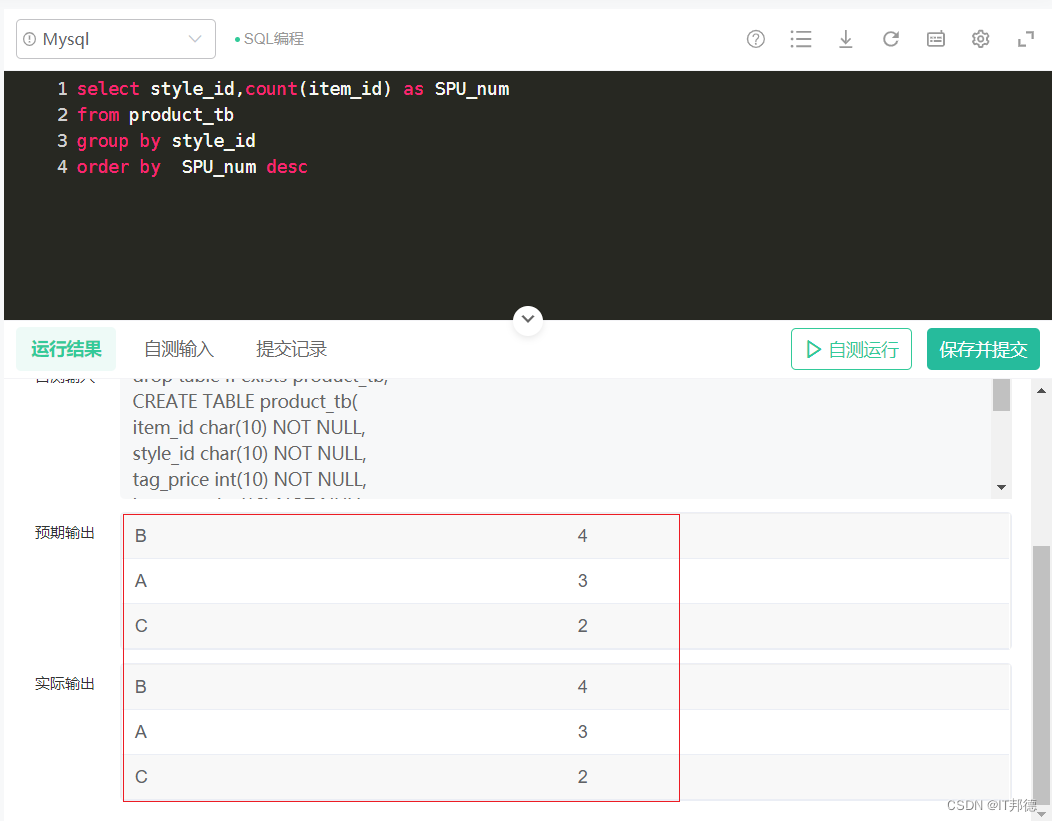Click row C in expected output

566,626
